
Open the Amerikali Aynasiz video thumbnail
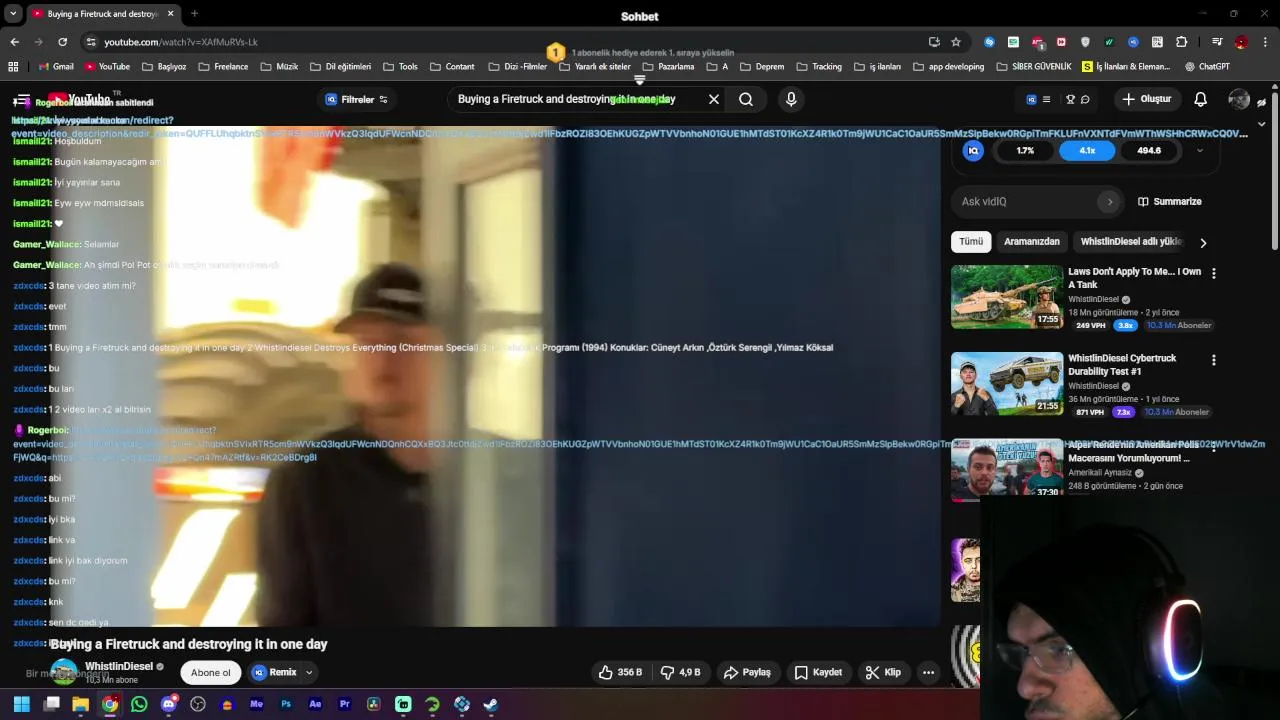[x=1007, y=469]
